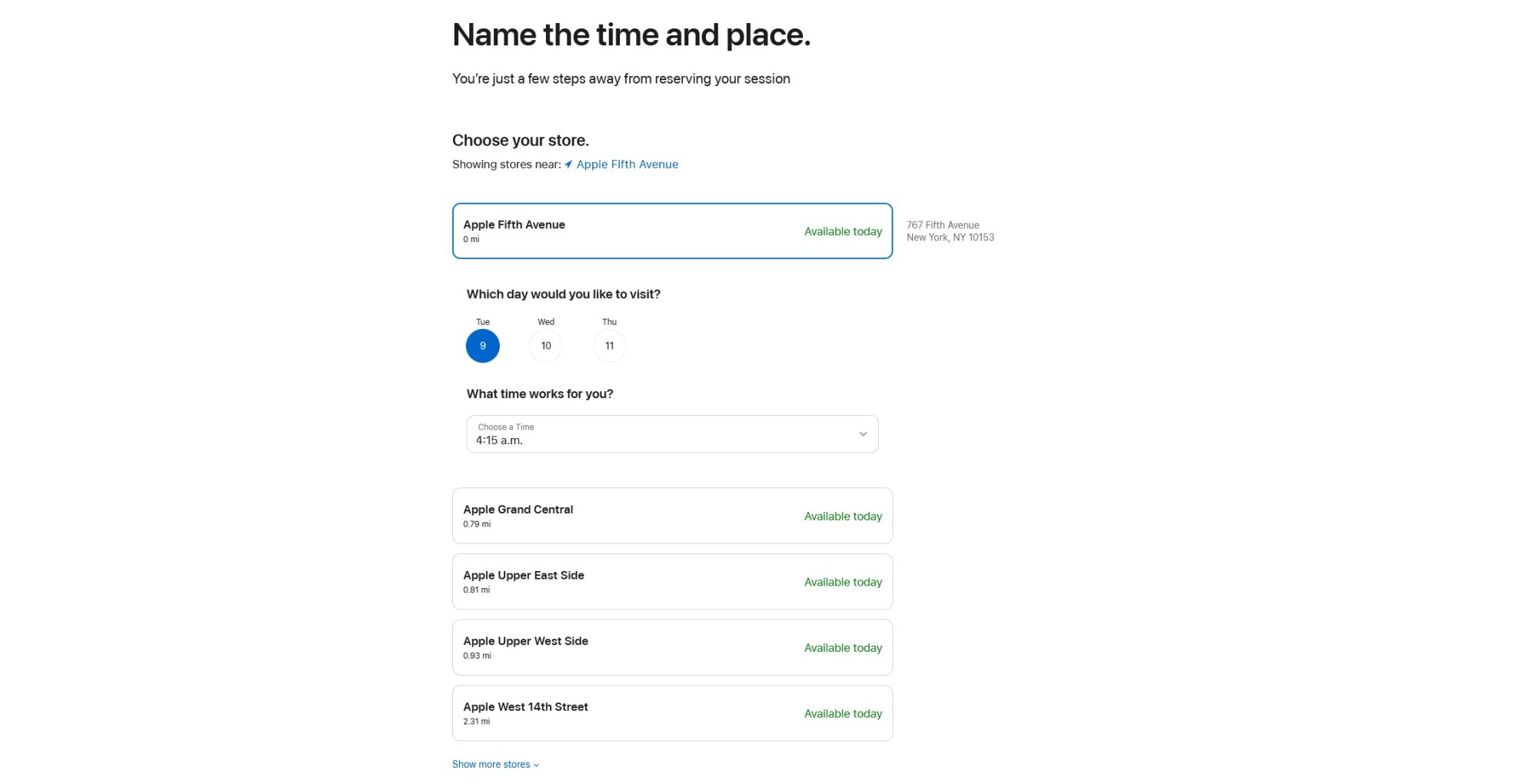Viewport: 1538px width, 784px height.
Task: Click the location arrow icon near store name
Action: pyautogui.click(x=568, y=164)
